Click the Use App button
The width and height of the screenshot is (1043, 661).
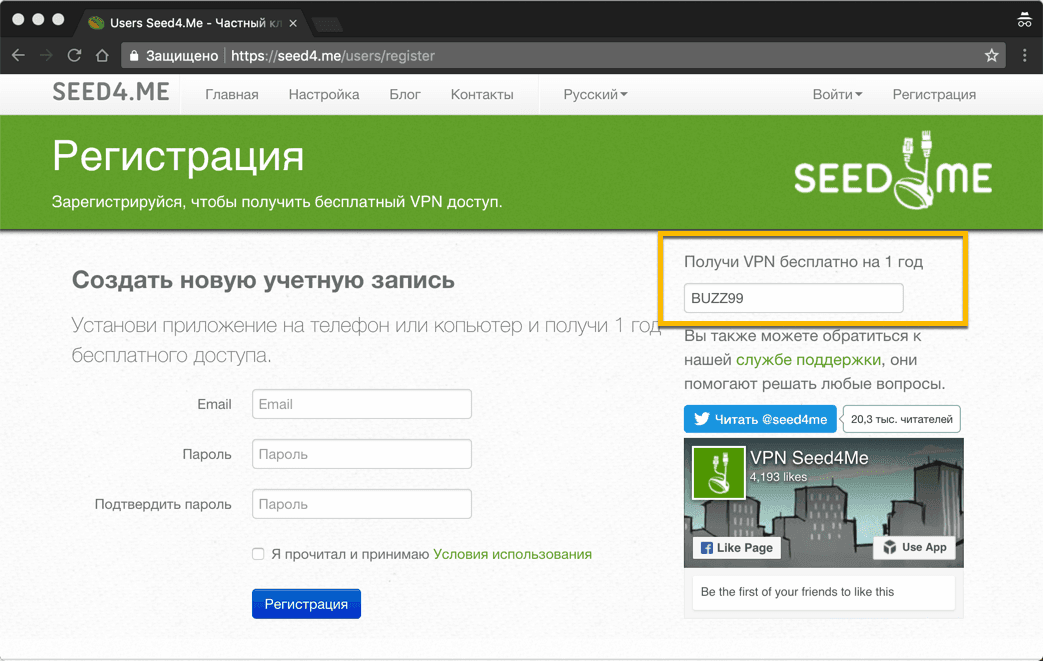click(915, 547)
